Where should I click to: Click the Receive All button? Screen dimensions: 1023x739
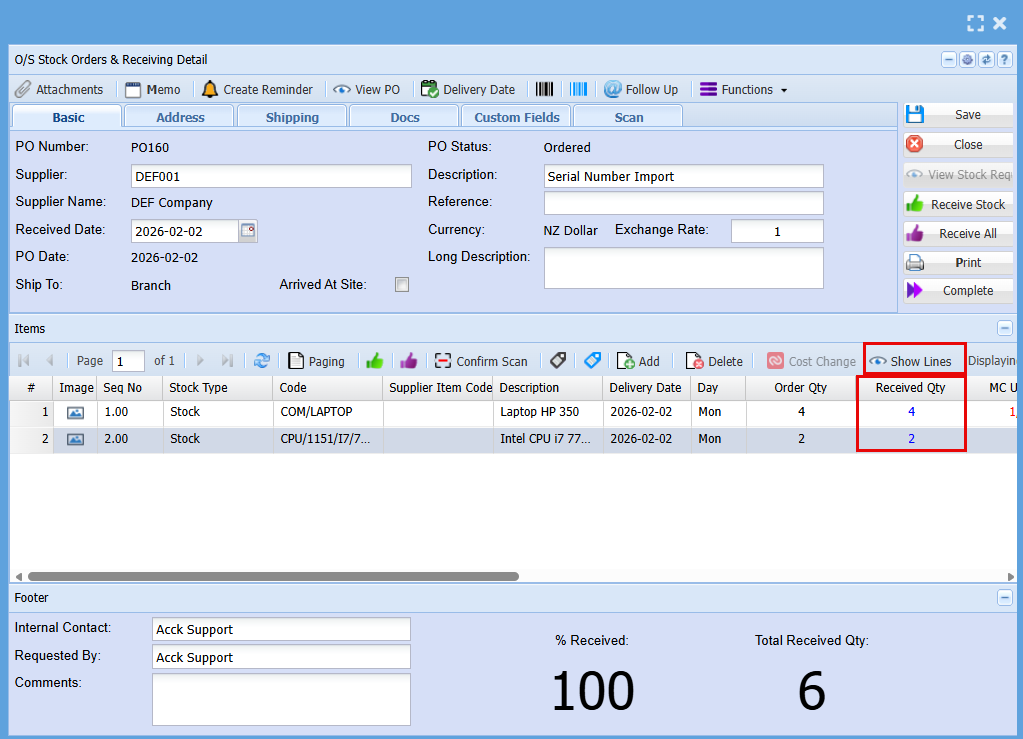[958, 233]
